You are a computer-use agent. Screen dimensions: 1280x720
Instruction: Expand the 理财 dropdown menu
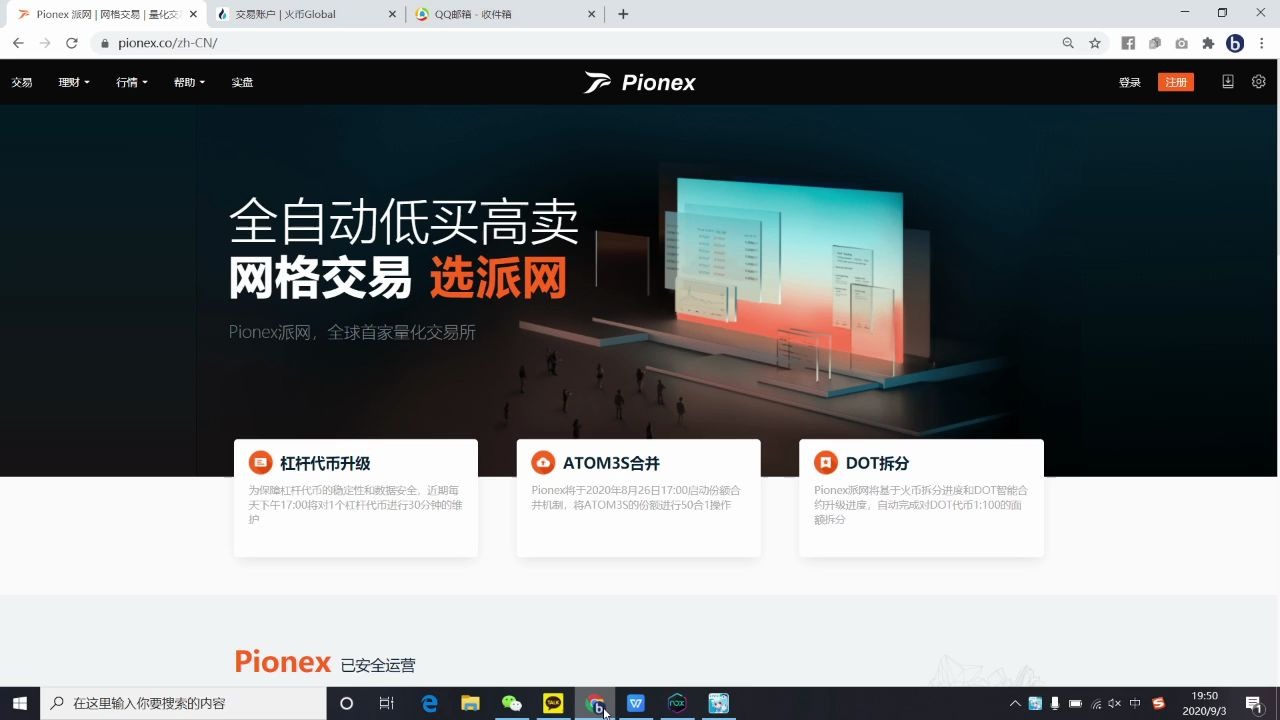tap(74, 82)
